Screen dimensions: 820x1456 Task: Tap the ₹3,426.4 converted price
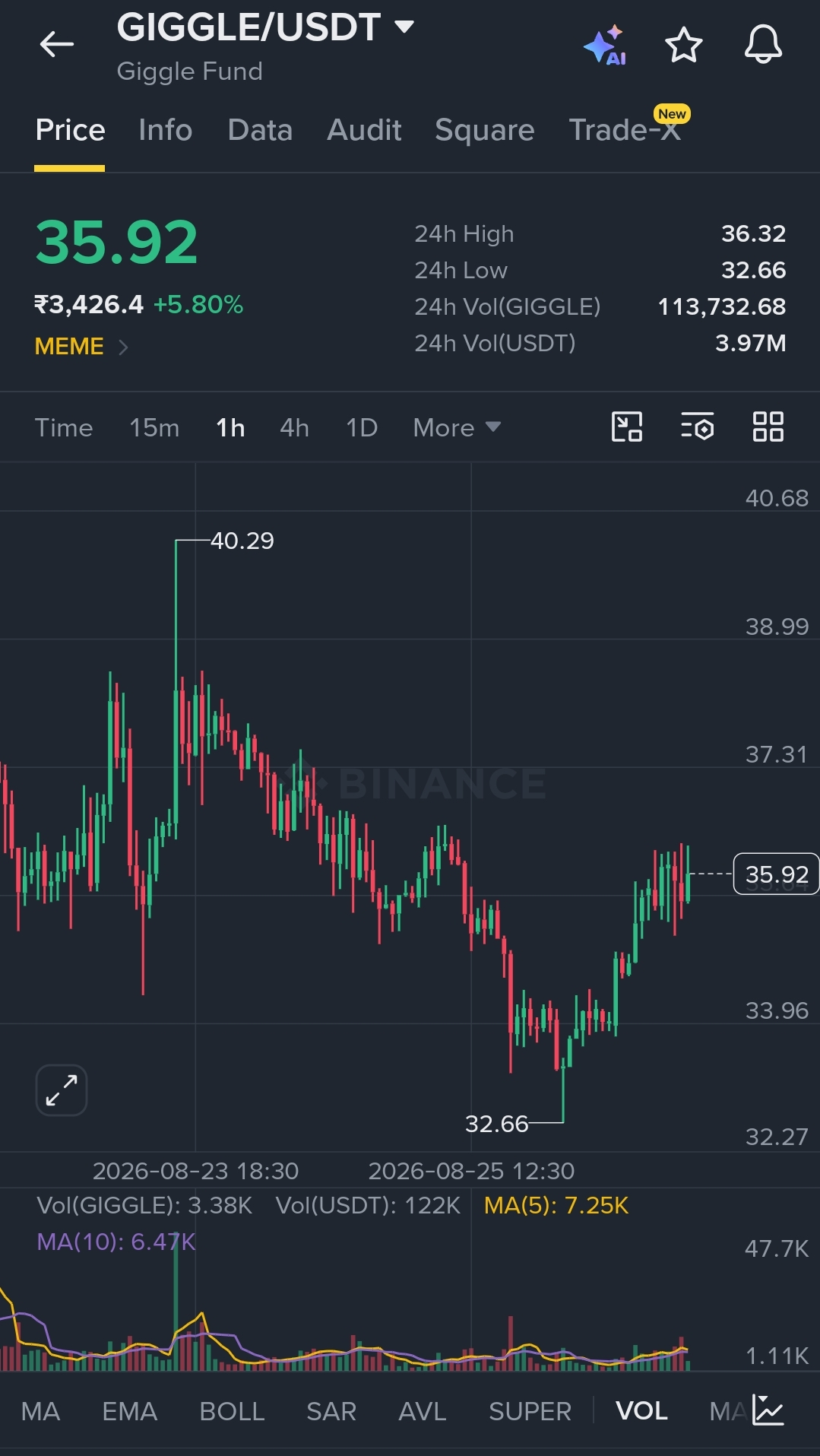pyautogui.click(x=89, y=305)
